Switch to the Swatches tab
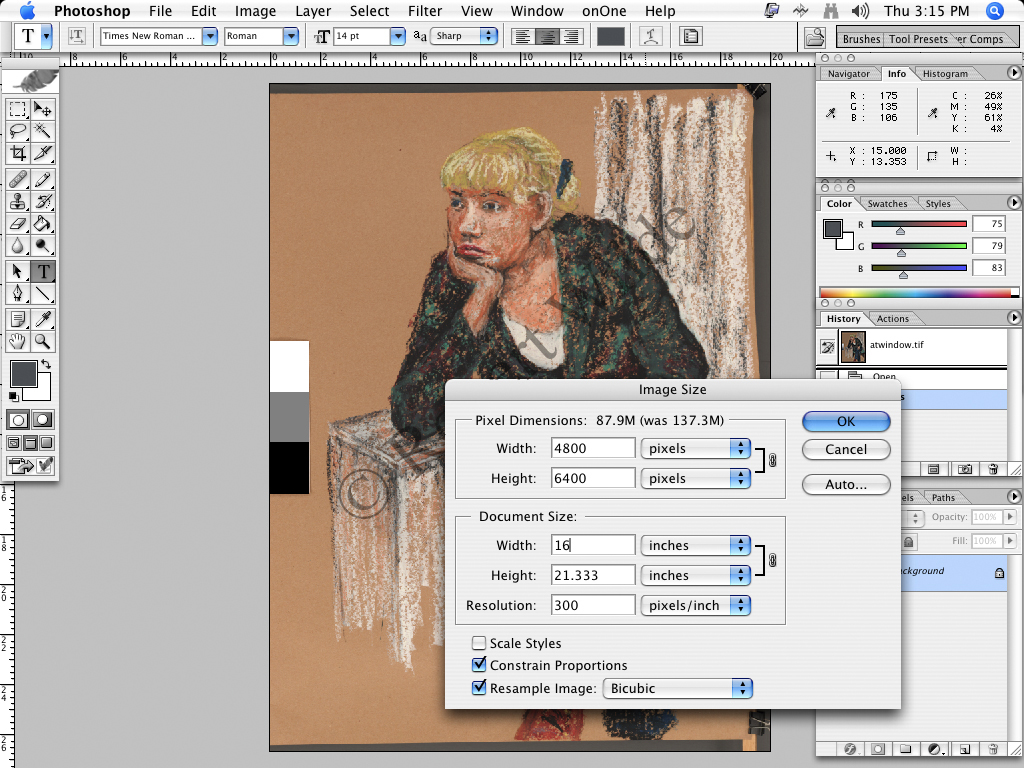 [887, 204]
